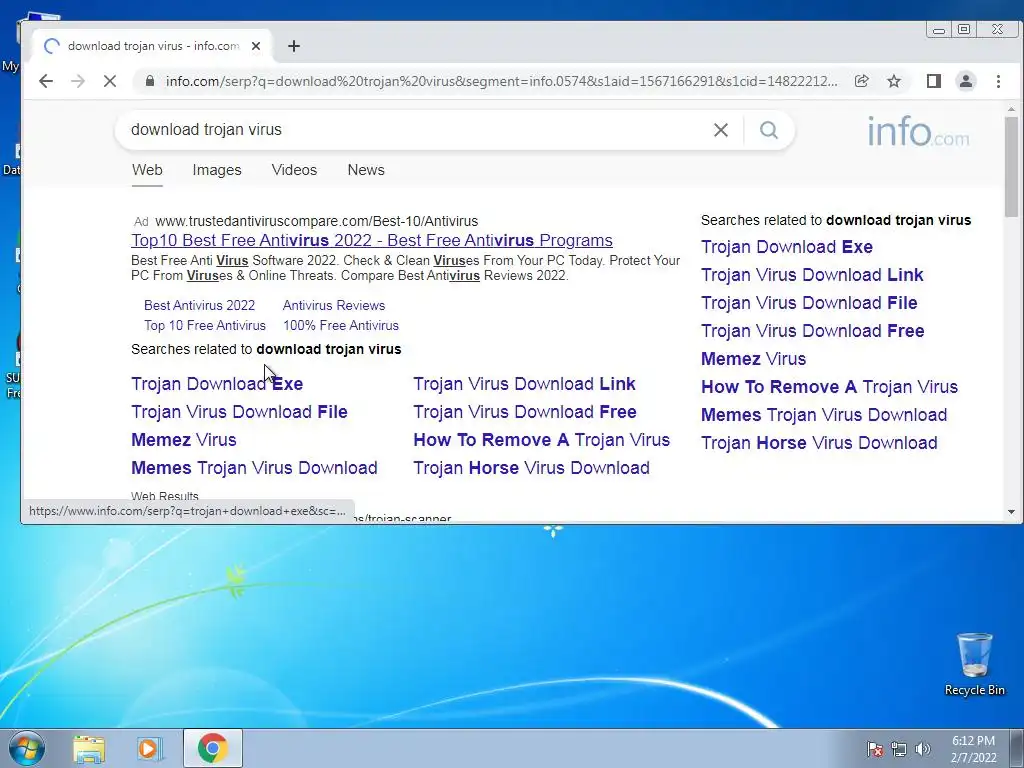1024x768 pixels.
Task: View site security padlock info
Action: click(x=150, y=81)
